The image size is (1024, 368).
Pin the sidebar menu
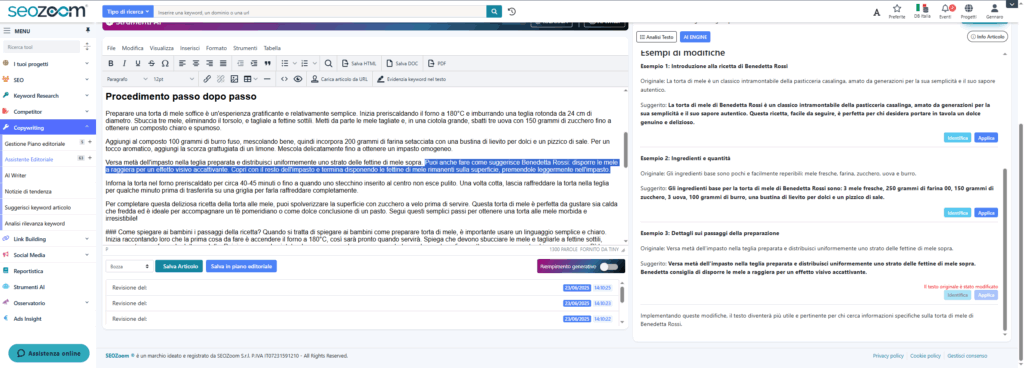(x=88, y=31)
